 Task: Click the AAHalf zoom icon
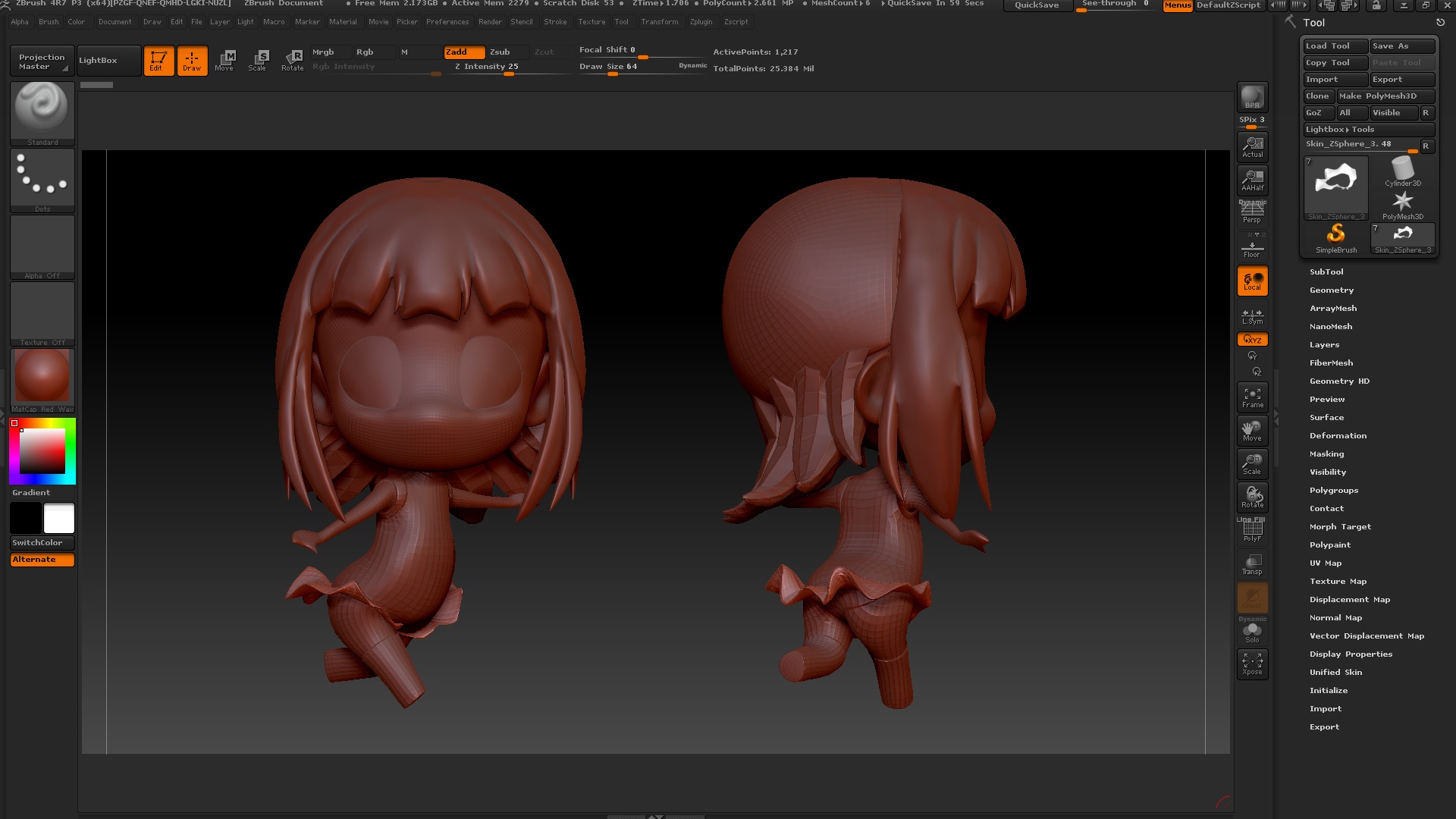[x=1252, y=180]
